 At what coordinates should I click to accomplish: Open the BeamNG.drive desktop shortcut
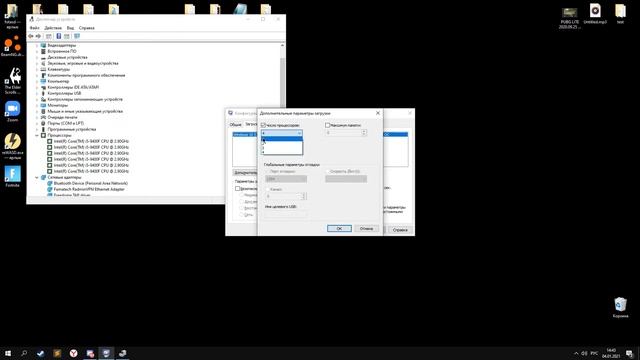[x=12, y=46]
